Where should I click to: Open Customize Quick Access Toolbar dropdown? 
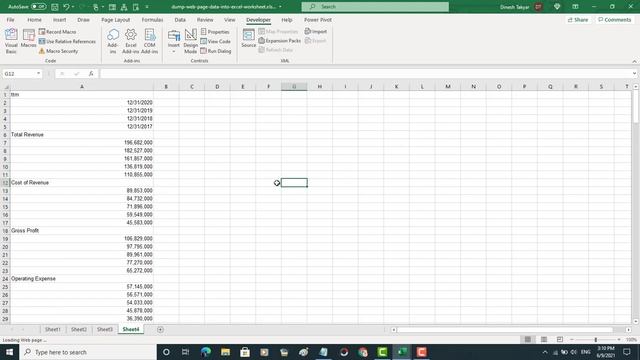(147, 7)
